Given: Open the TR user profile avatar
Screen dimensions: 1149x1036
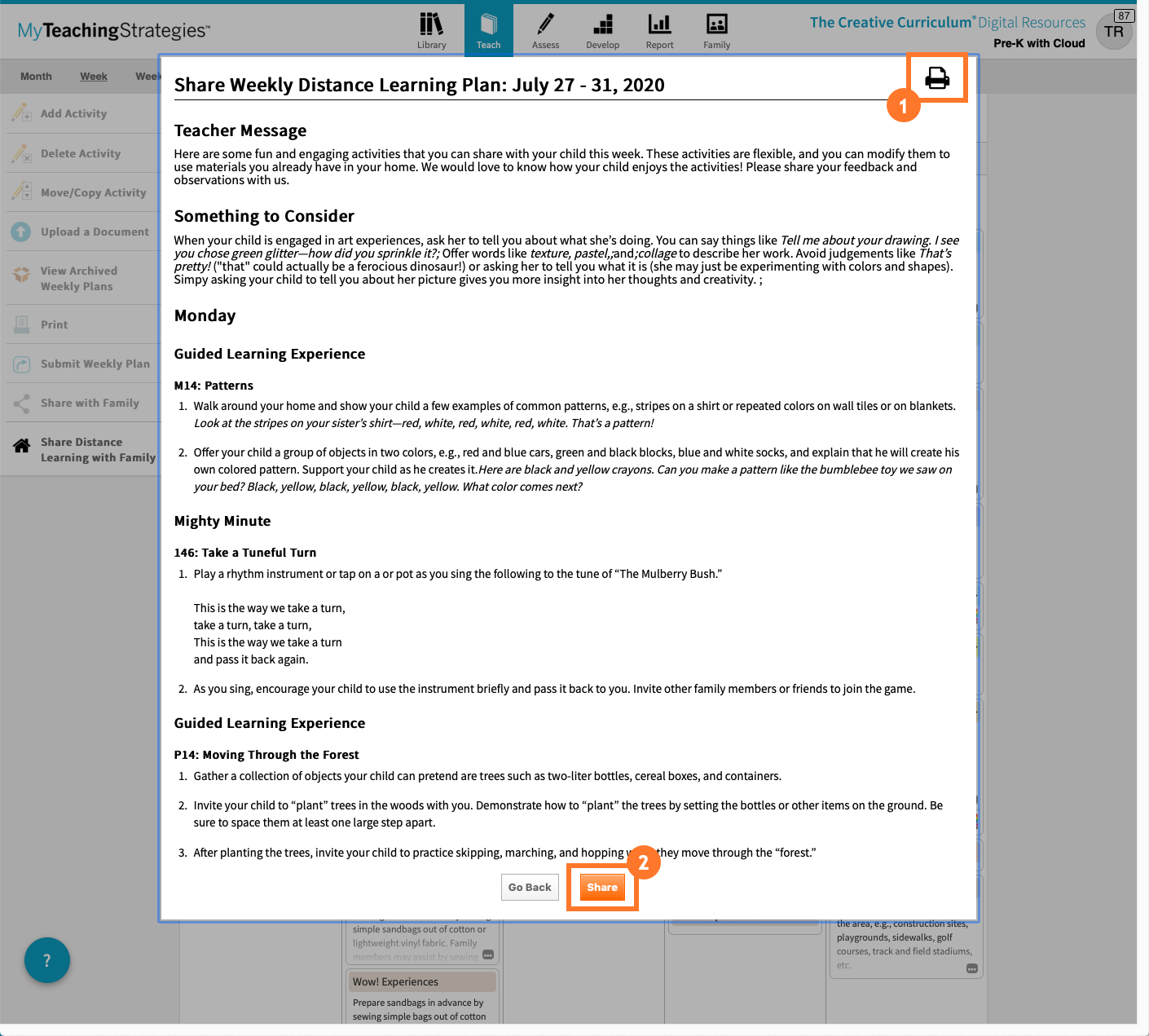Looking at the screenshot, I should pos(1114,32).
